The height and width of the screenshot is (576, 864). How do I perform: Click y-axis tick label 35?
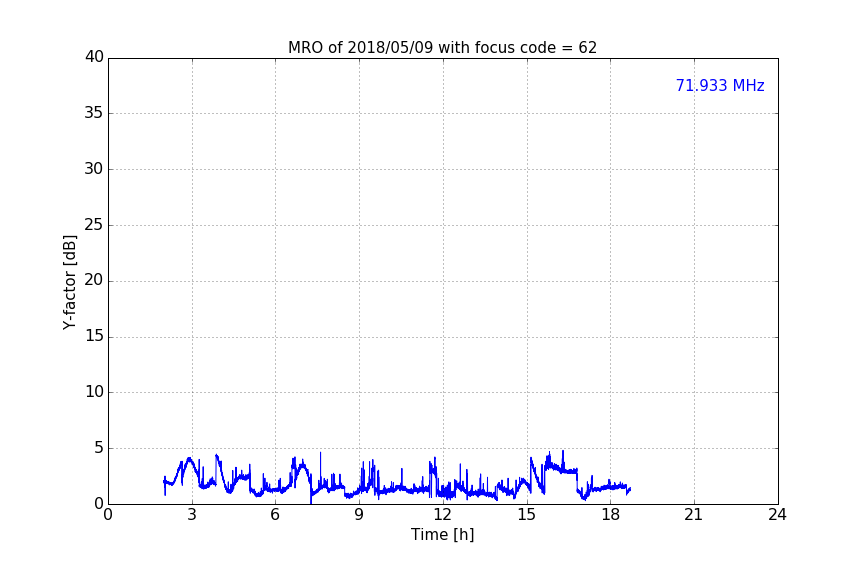coord(94,113)
